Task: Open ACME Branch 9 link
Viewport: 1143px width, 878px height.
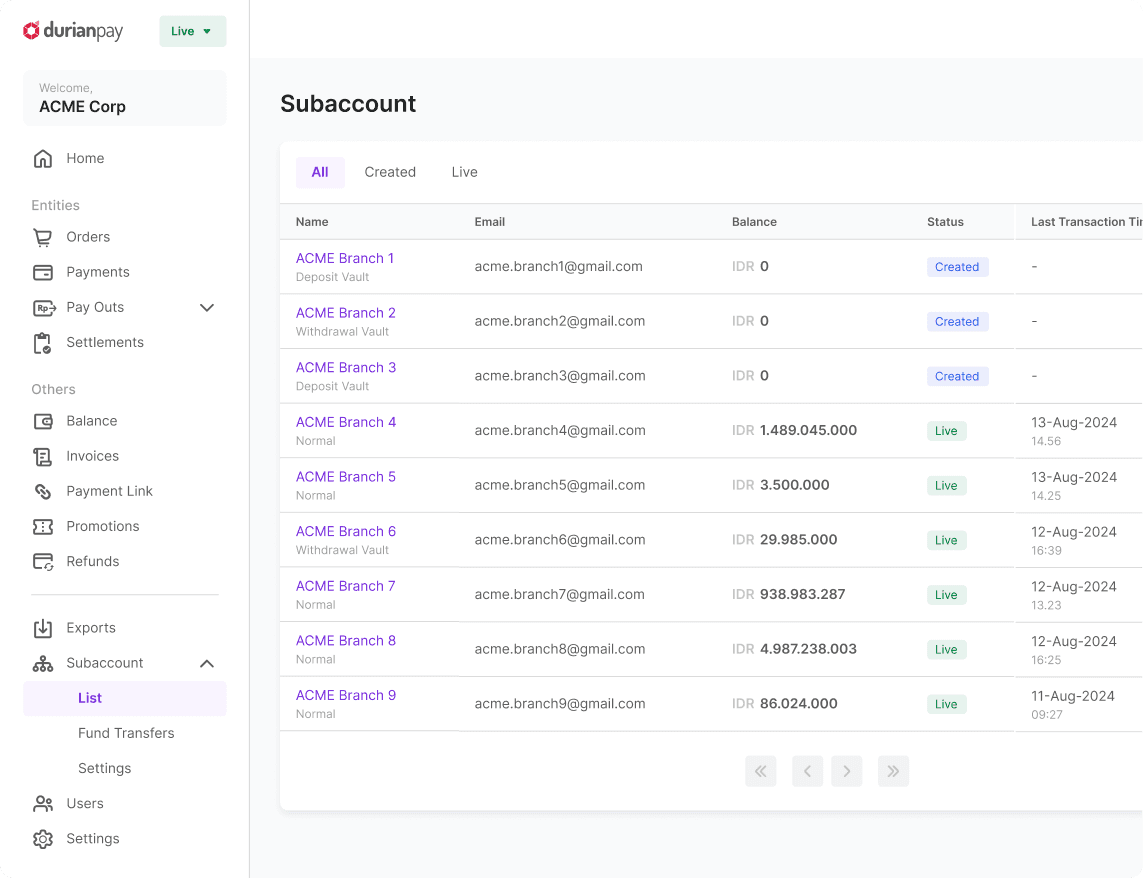Action: pos(346,696)
